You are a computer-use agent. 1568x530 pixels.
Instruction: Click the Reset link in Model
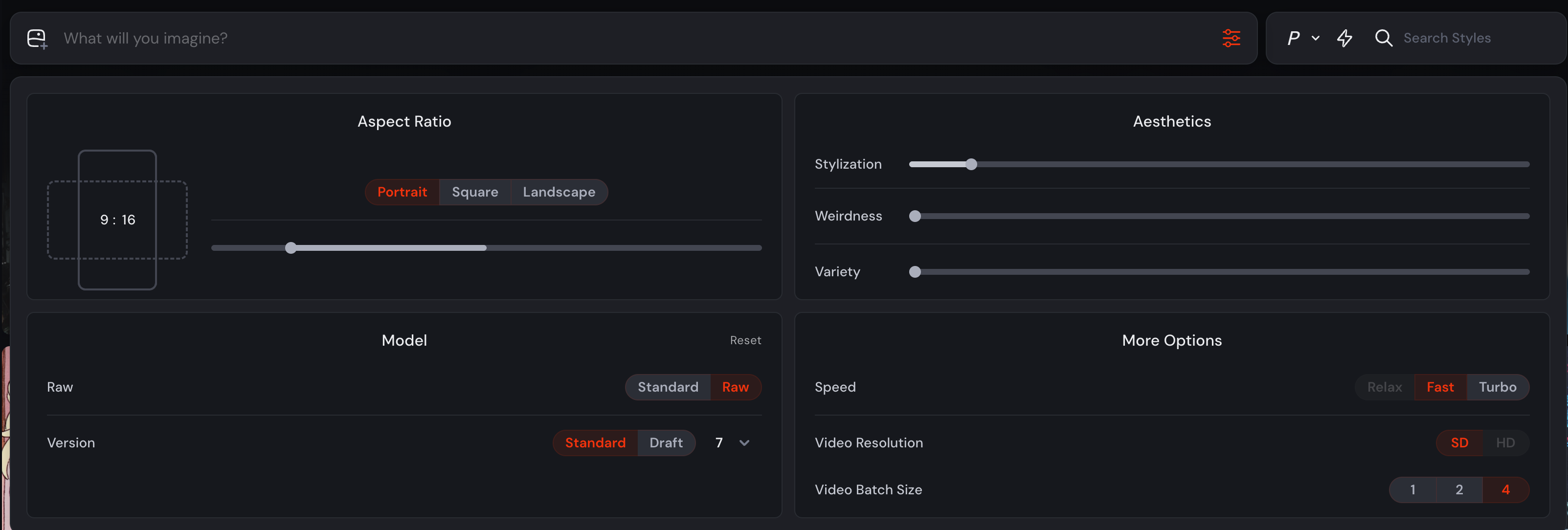click(746, 341)
